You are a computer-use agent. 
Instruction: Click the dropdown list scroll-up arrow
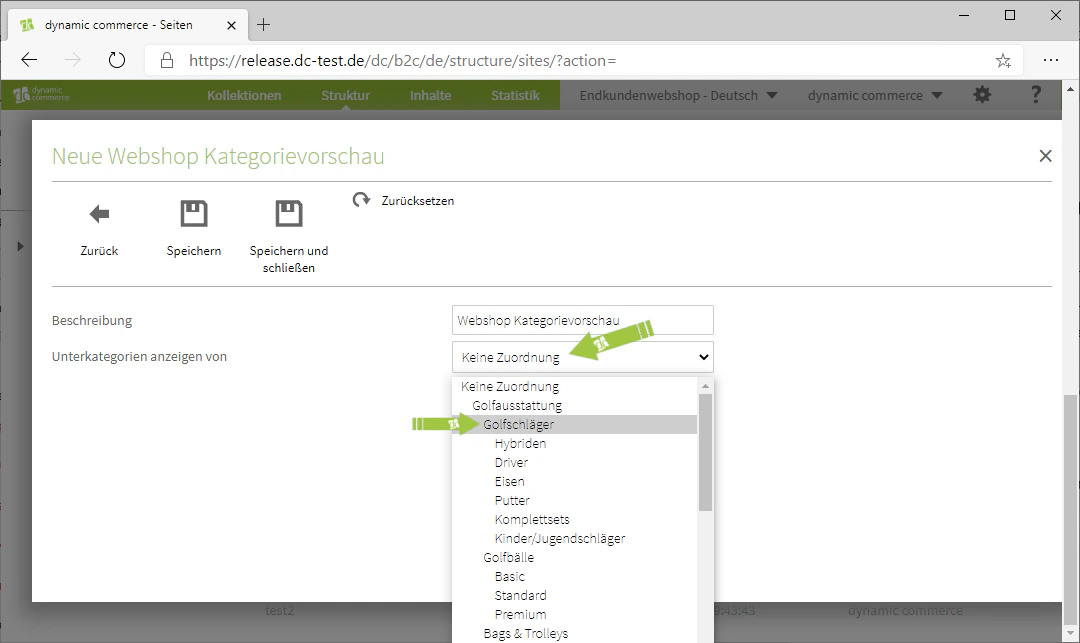(705, 386)
